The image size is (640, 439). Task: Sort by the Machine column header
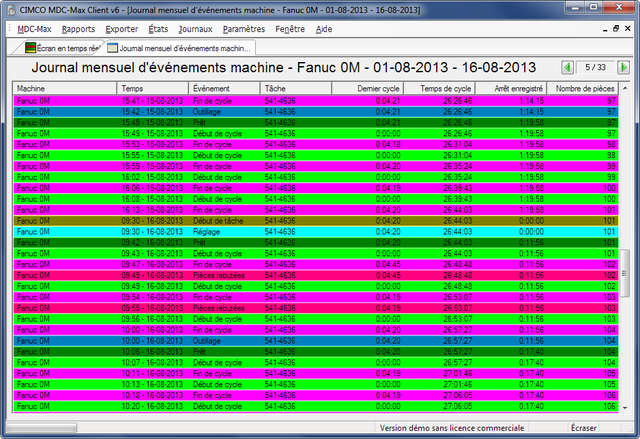(65, 88)
